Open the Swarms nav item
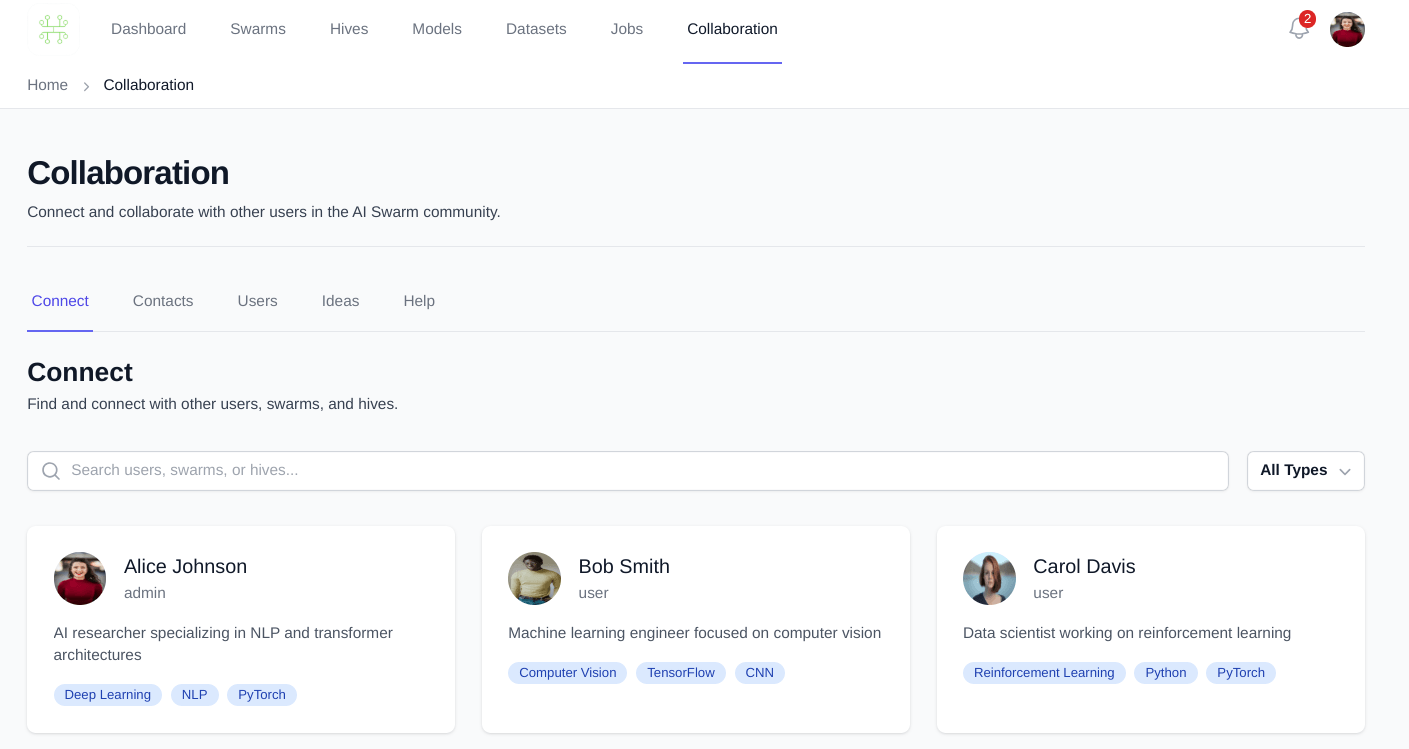This screenshot has width=1409, height=749. click(x=258, y=29)
